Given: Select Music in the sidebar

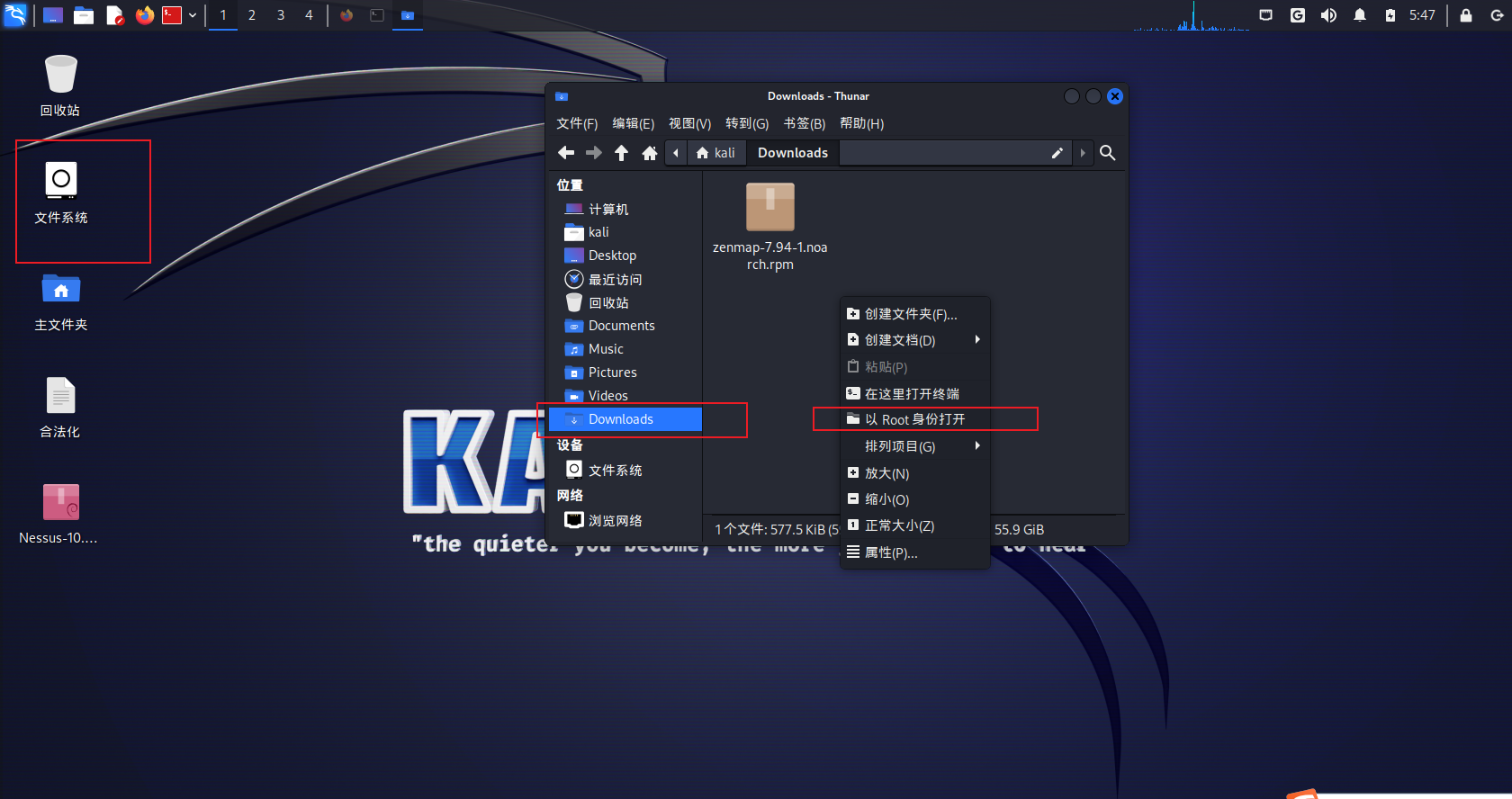Looking at the screenshot, I should (625, 349).
